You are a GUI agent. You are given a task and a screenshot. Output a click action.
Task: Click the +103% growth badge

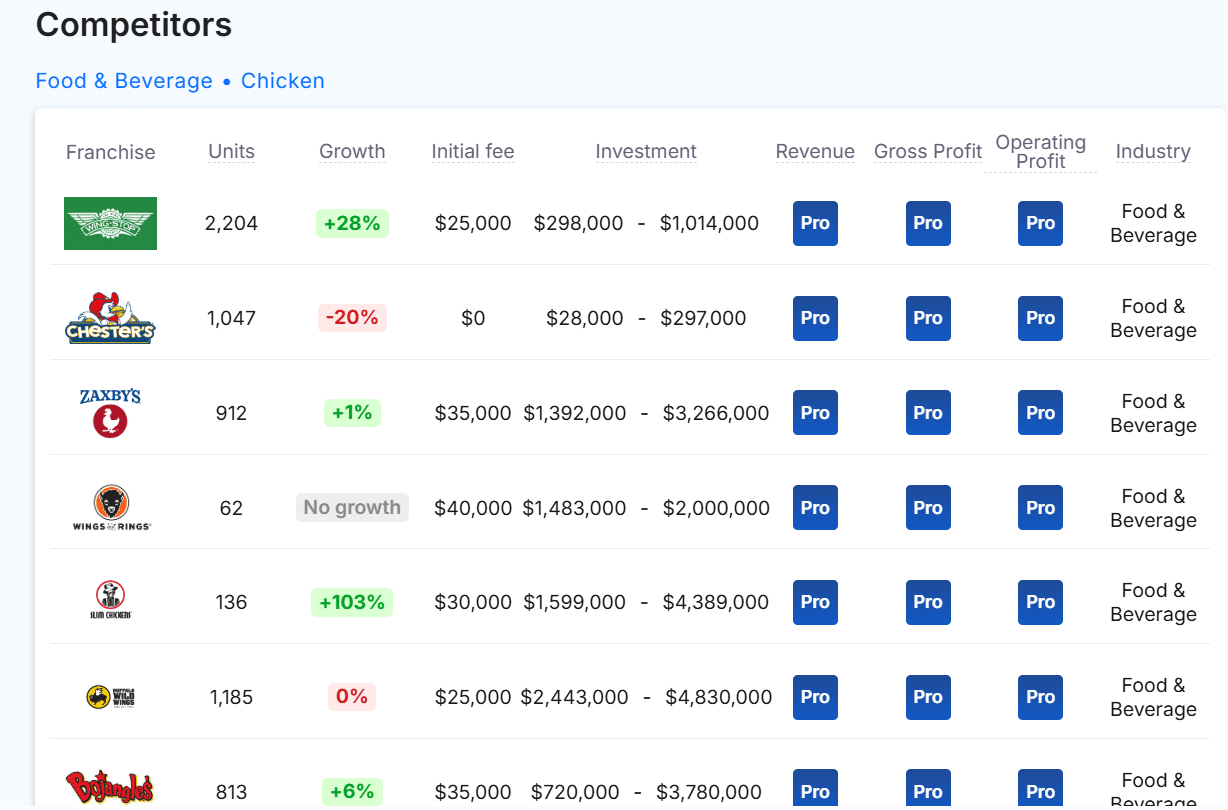pos(352,602)
